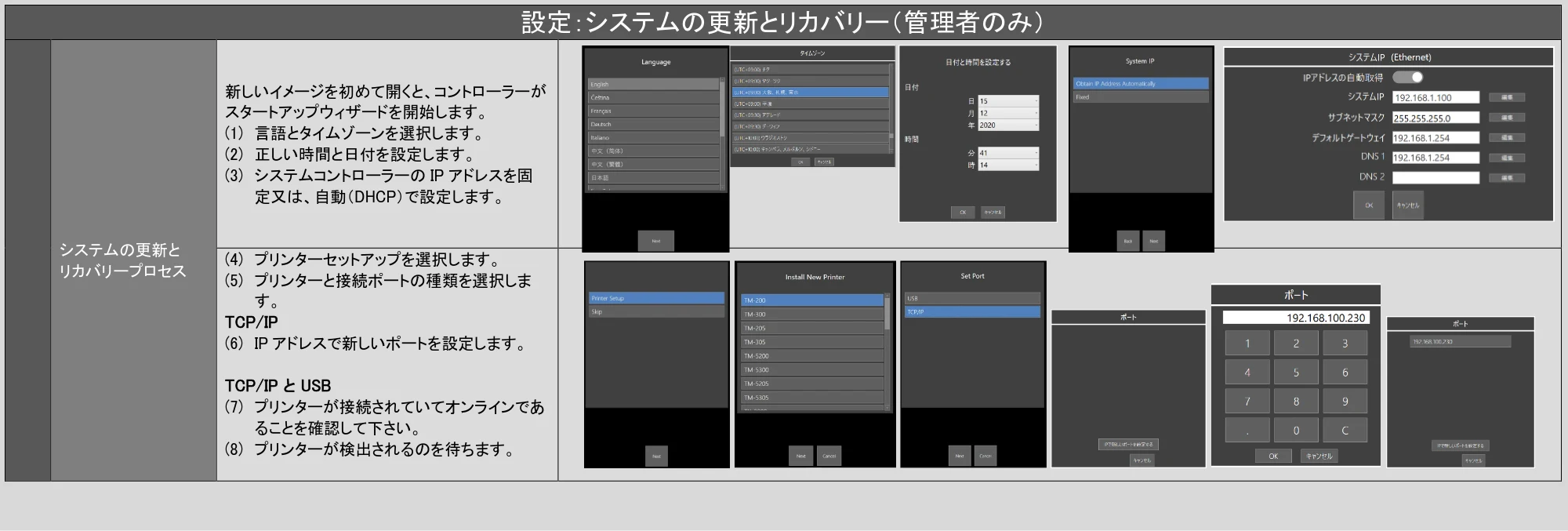Select TM-300 in Install New Printer list

[x=812, y=315]
